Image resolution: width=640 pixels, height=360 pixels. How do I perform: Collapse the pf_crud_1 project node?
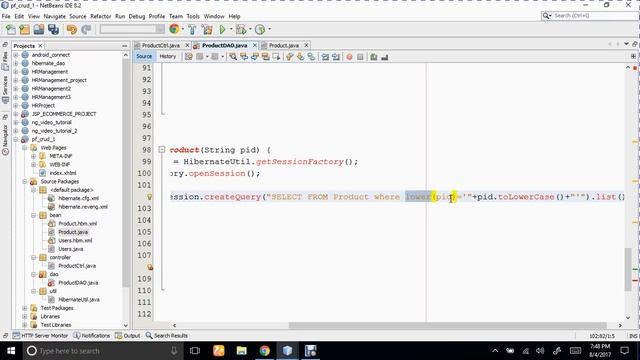(x=16, y=139)
